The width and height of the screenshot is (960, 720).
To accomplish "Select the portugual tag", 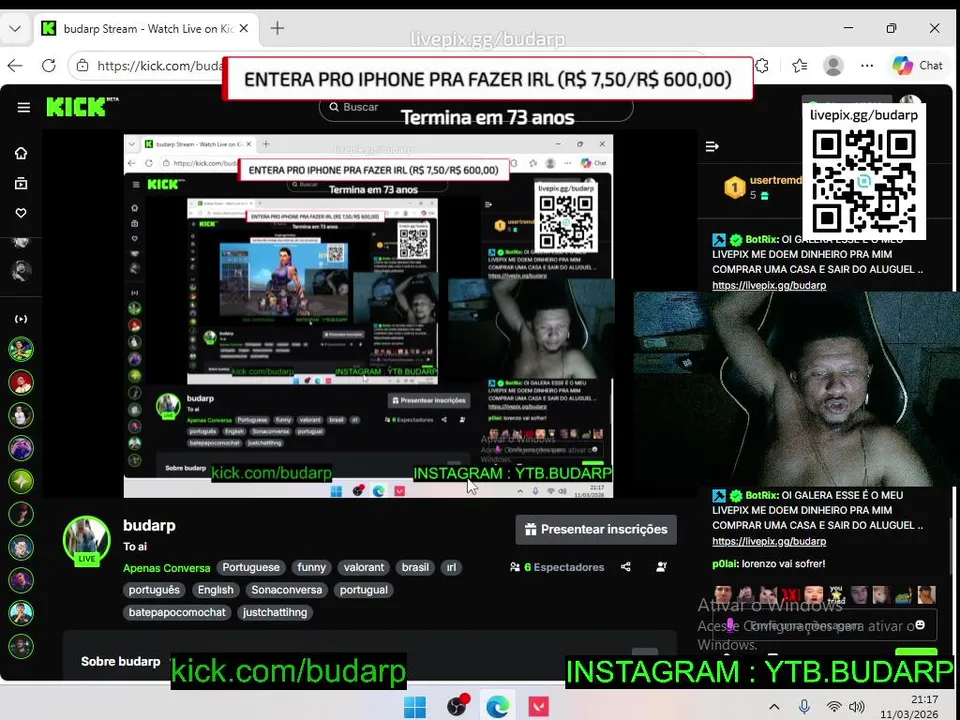I will [364, 590].
